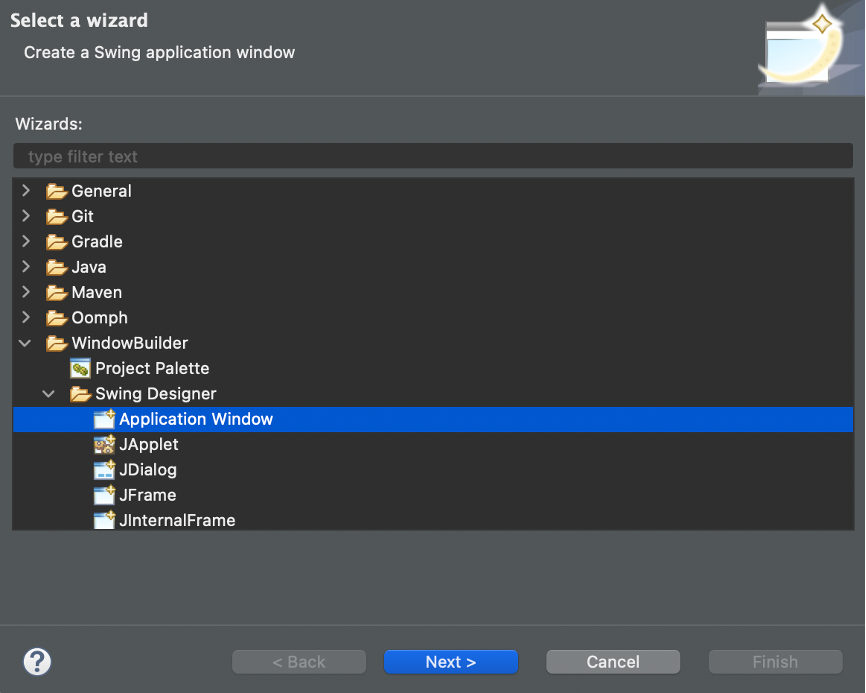Expand the Git category

pyautogui.click(x=25, y=216)
